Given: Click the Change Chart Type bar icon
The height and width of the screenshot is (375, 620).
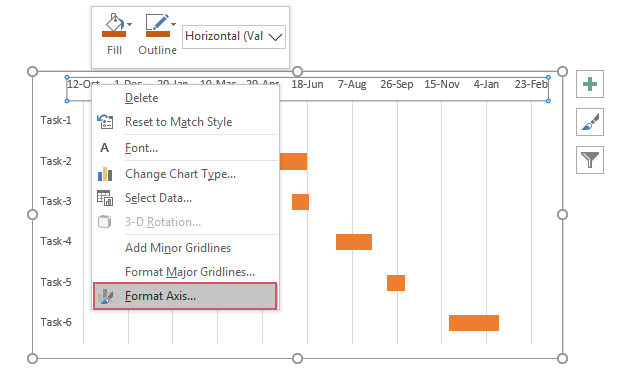Looking at the screenshot, I should 105,174.
